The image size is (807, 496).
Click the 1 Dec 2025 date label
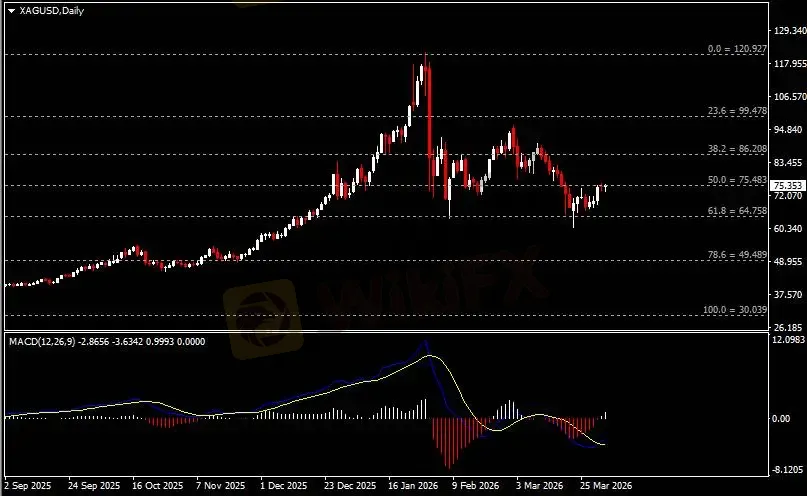284,486
